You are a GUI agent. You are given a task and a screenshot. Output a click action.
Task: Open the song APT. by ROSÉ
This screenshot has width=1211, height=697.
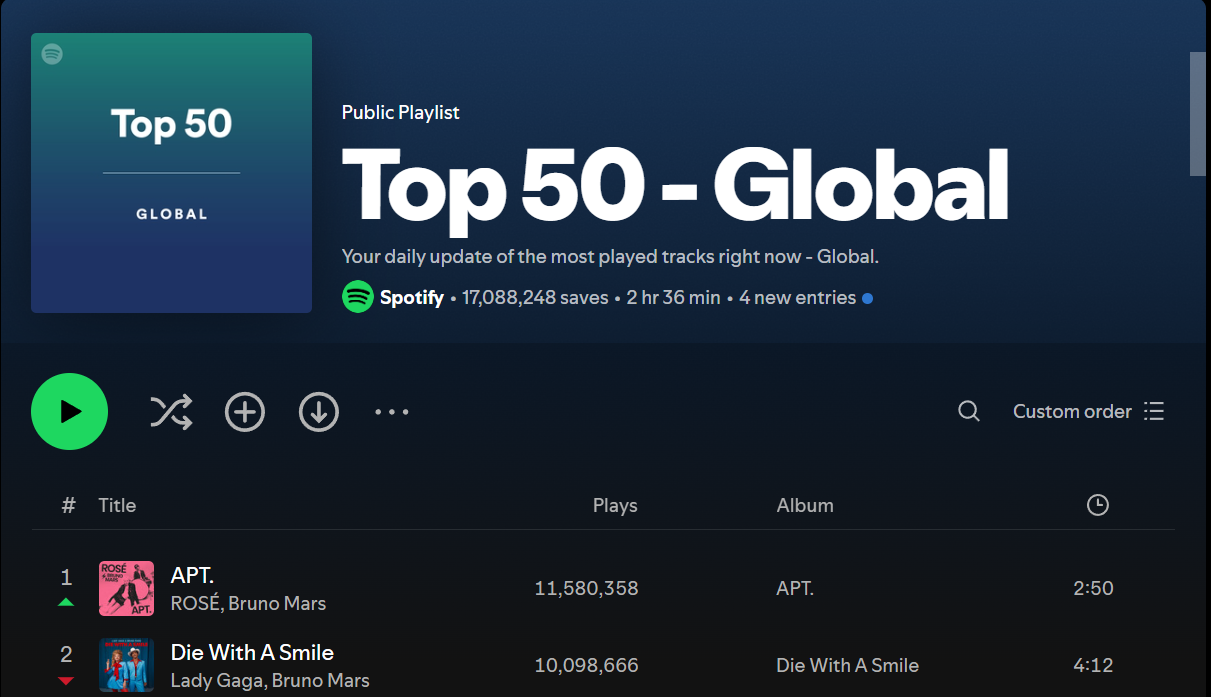coord(192,575)
